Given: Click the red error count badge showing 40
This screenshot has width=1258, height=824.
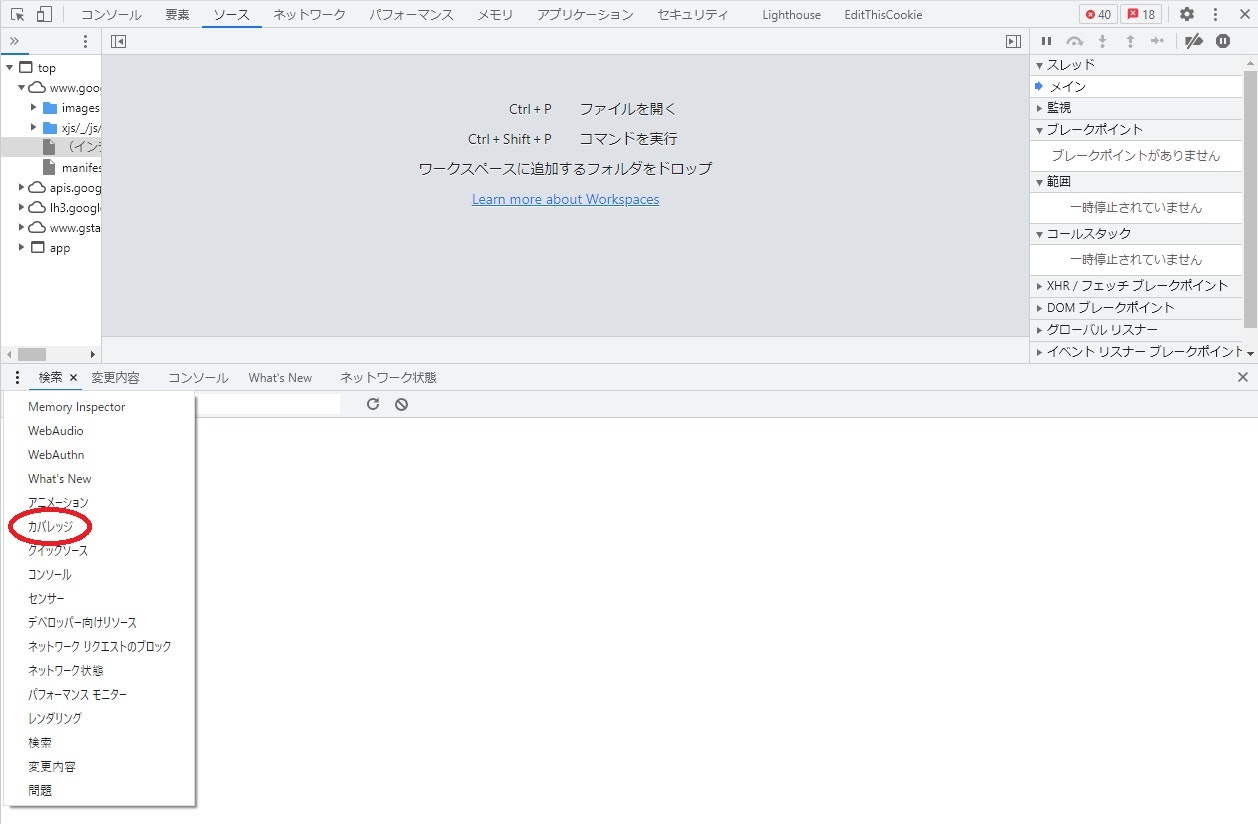Looking at the screenshot, I should point(1098,14).
